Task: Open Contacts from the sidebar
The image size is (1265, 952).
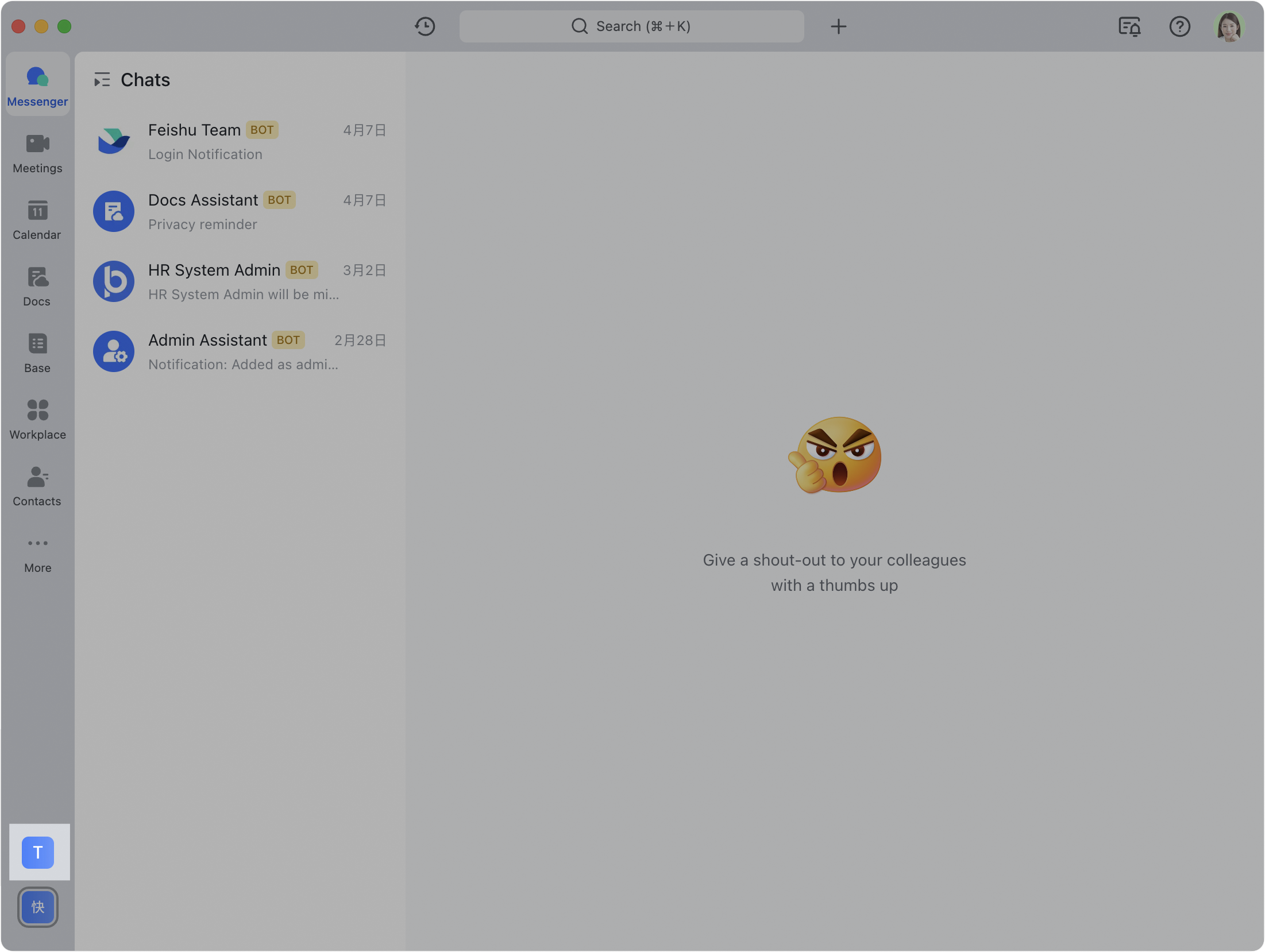Action: tap(38, 486)
